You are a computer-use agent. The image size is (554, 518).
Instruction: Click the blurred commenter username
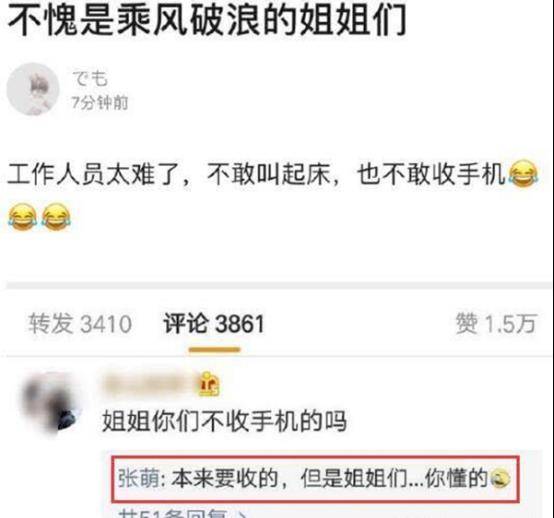coord(148,384)
